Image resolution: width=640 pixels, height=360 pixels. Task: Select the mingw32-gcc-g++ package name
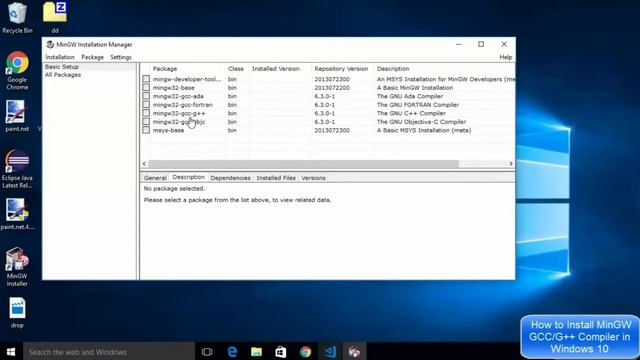click(179, 113)
